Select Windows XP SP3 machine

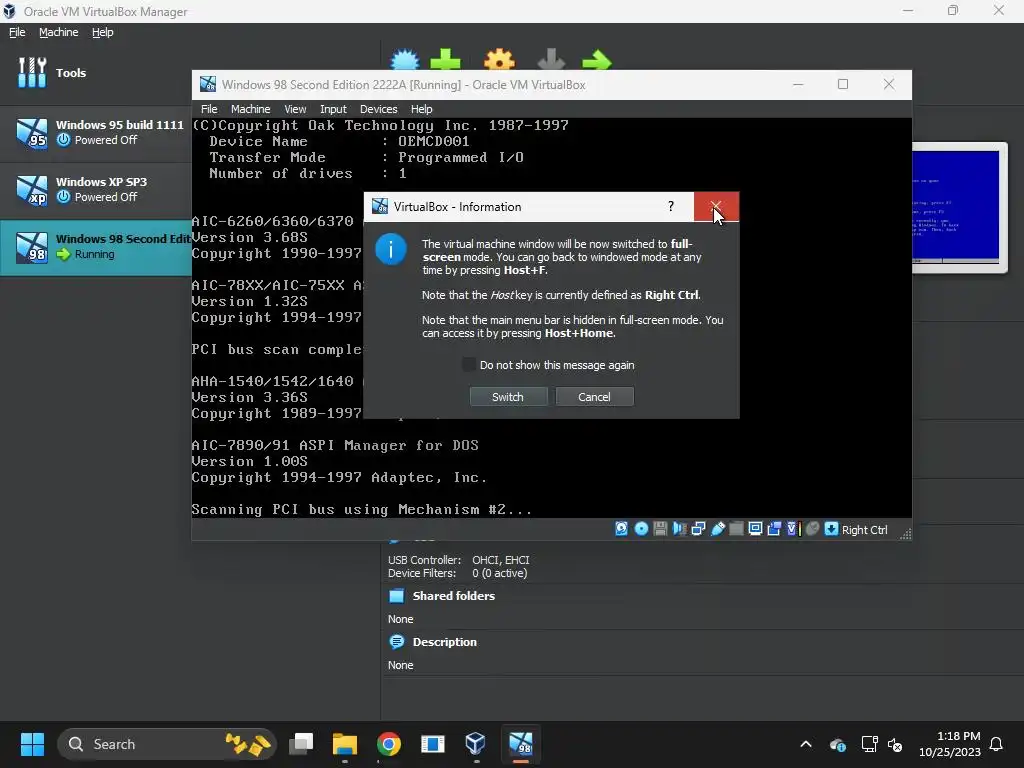[95, 190]
